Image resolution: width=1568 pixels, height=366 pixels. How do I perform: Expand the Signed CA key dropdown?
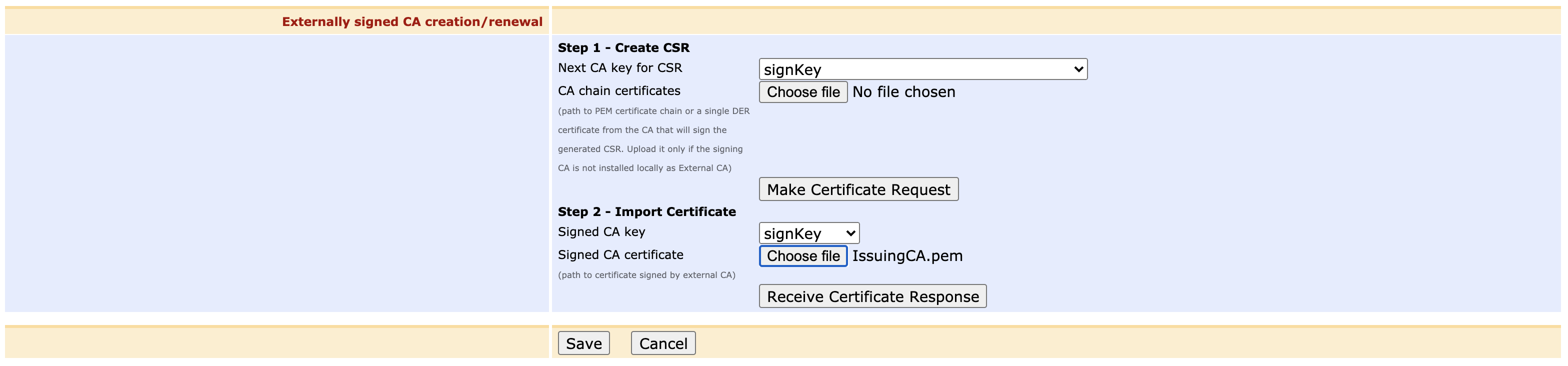pyautogui.click(x=808, y=233)
